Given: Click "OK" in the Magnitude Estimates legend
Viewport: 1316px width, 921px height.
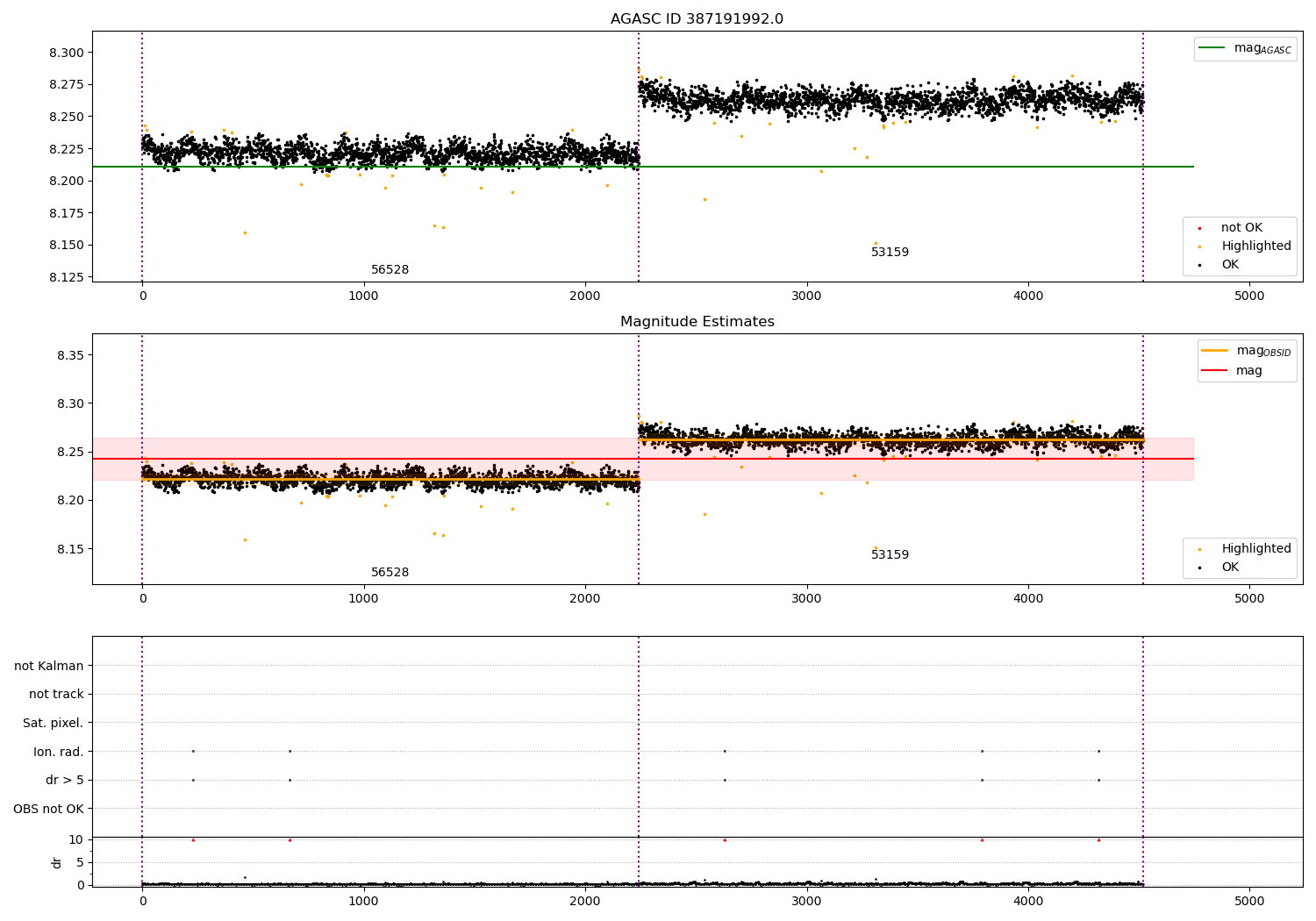Looking at the screenshot, I should pyautogui.click(x=1230, y=568).
